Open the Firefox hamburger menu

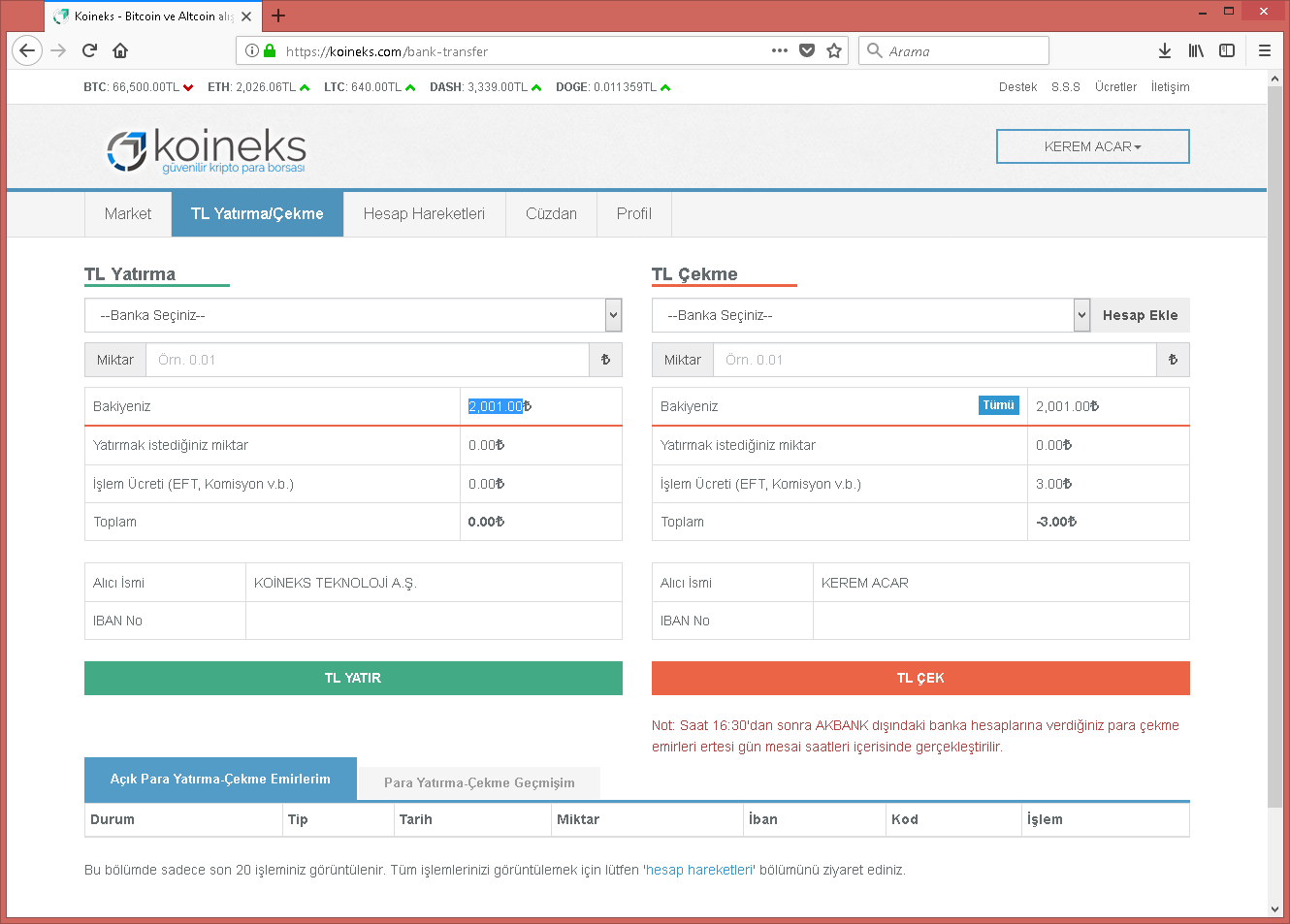[x=1265, y=50]
